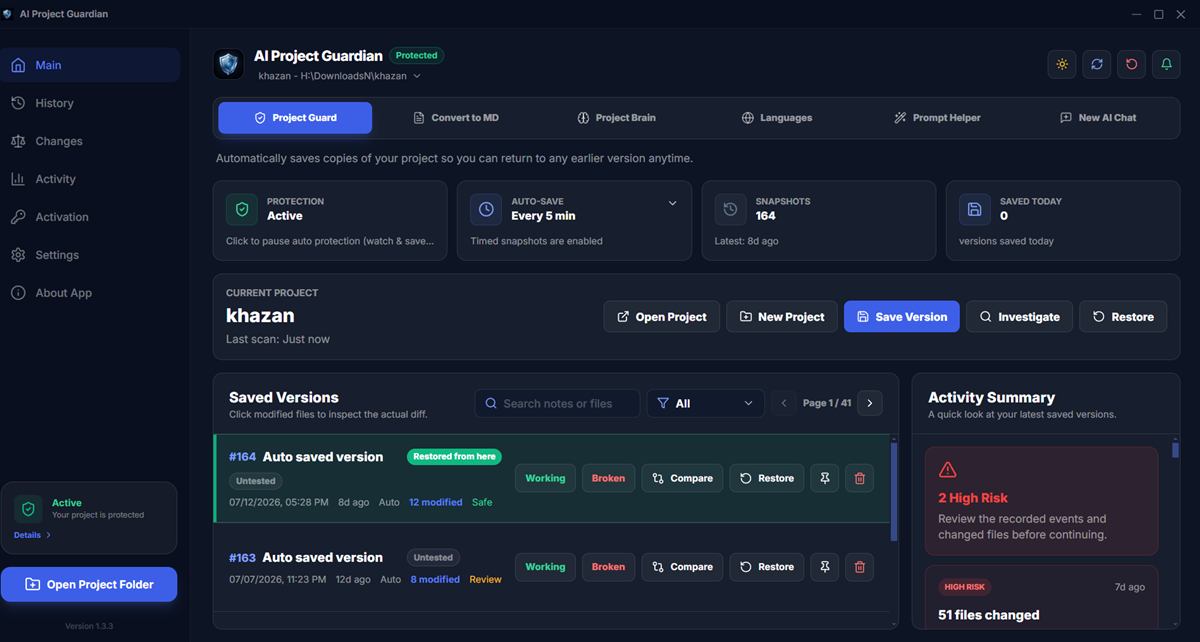The width and height of the screenshot is (1200, 642).
Task: Open About App in the sidebar
Action: 90,293
